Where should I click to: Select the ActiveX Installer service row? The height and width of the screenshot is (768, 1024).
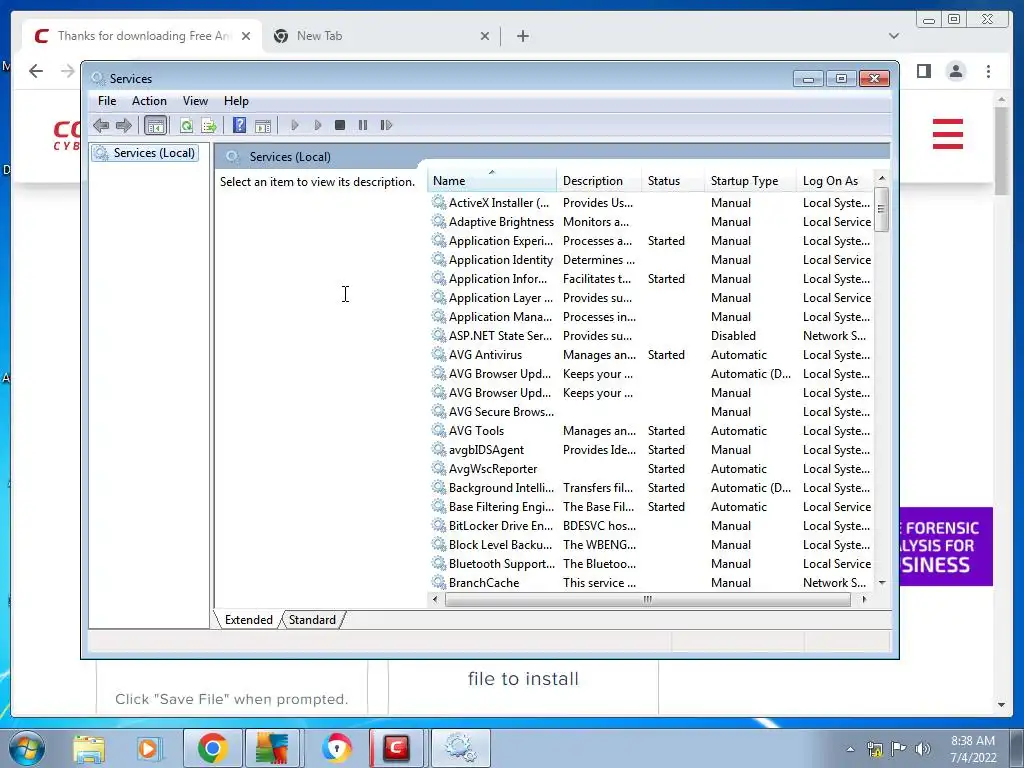click(651, 203)
